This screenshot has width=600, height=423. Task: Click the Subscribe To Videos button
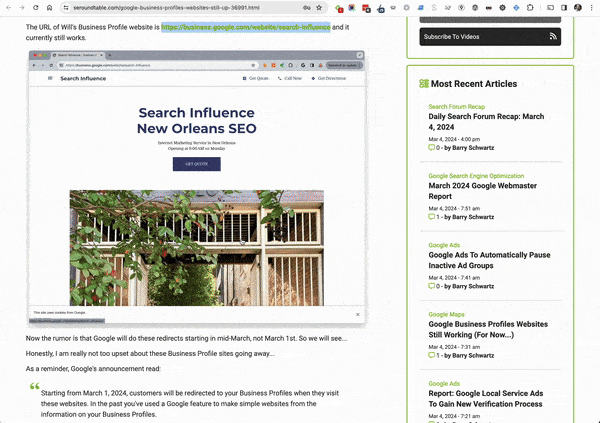coord(490,37)
